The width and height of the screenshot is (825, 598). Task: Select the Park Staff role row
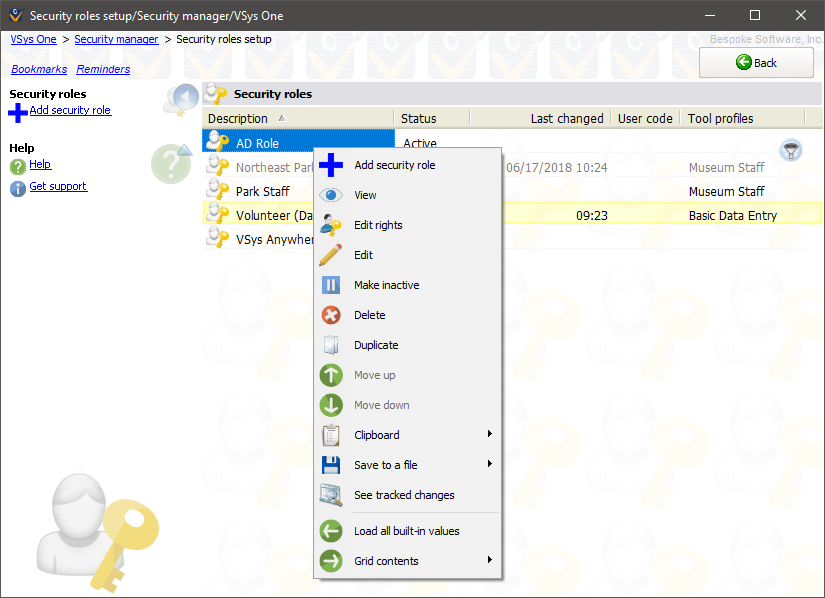[262, 191]
